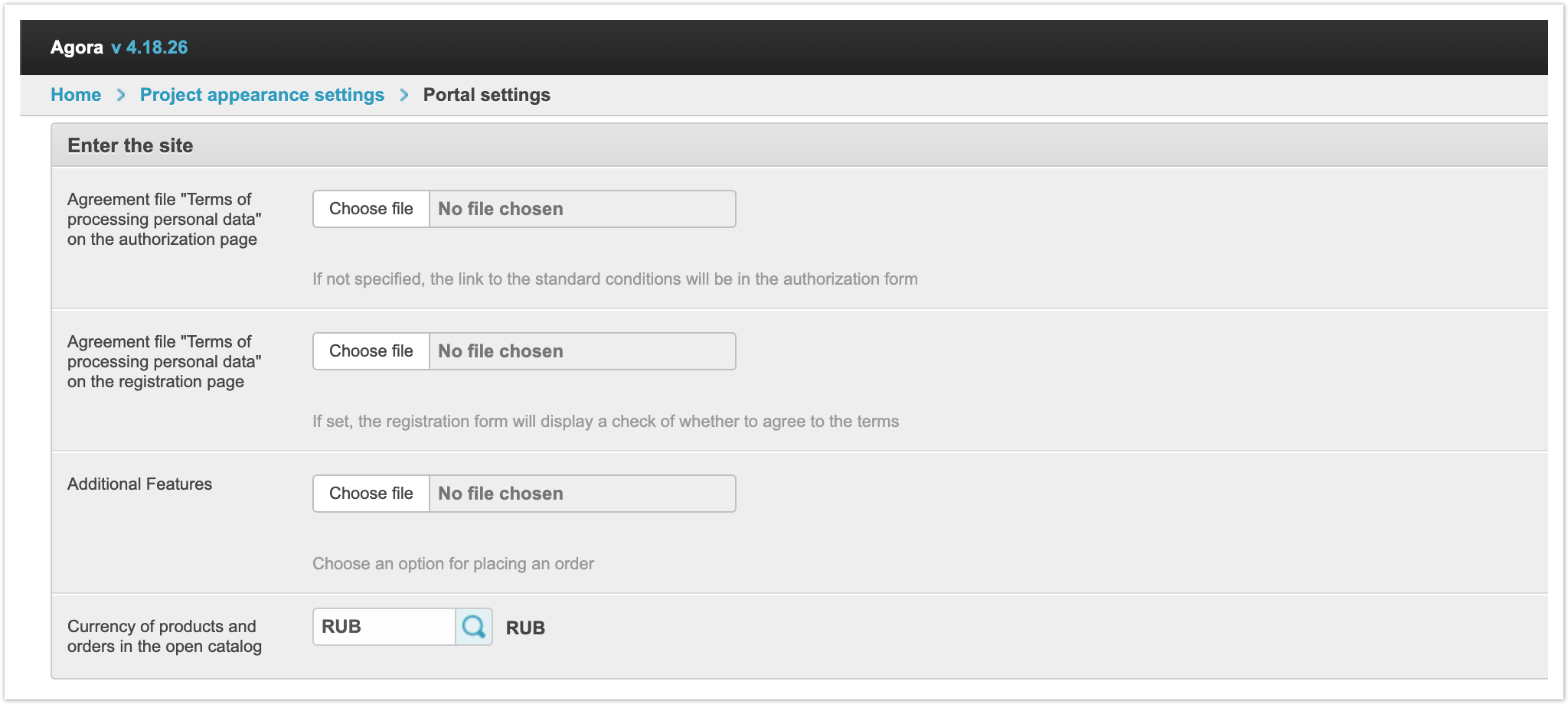Viewport: 1568px width, 704px height.
Task: Open Project appearance settings breadcrumb link
Action: [x=262, y=95]
